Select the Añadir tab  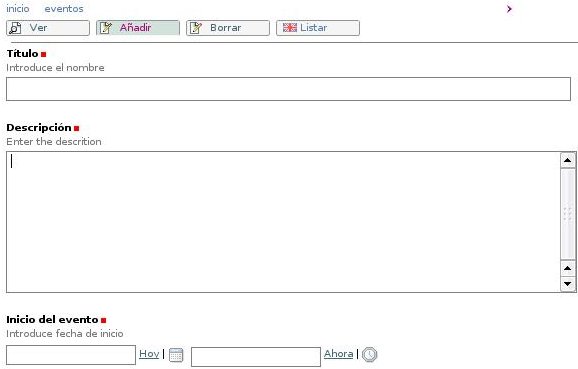pyautogui.click(x=138, y=28)
